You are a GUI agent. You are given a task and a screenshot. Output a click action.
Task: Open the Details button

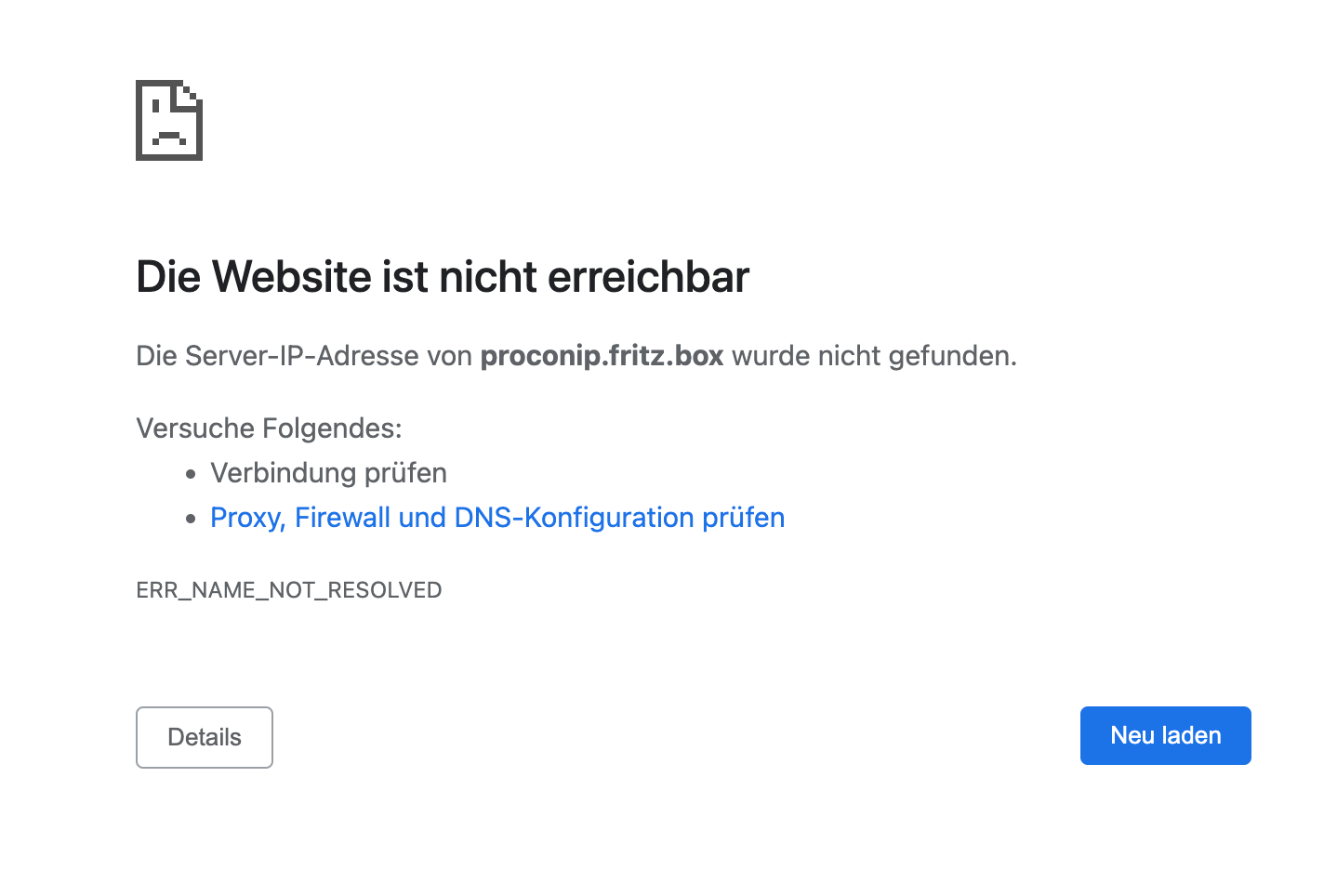point(205,737)
